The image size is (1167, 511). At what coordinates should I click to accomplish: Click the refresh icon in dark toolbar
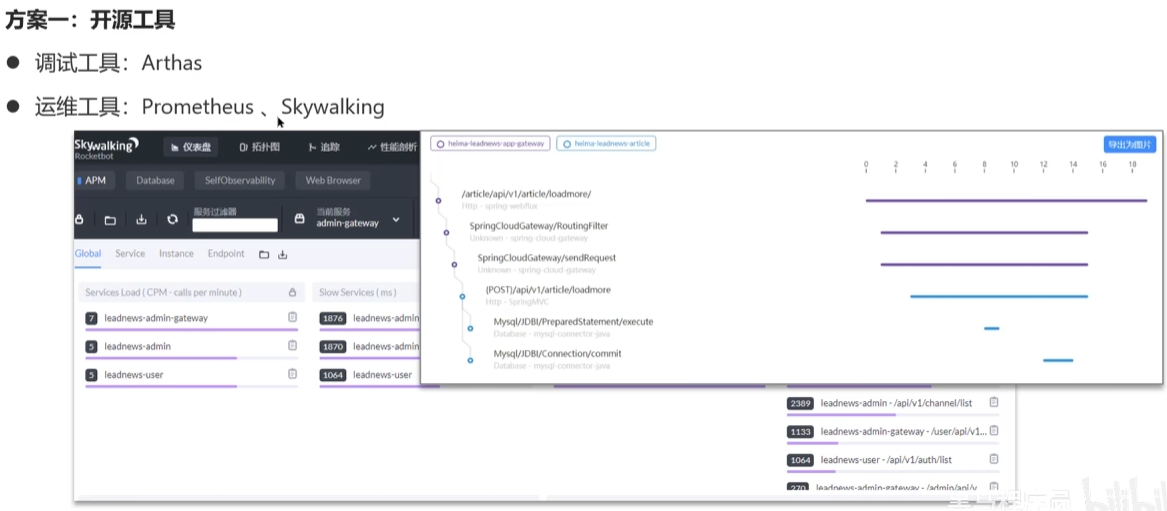click(x=173, y=219)
